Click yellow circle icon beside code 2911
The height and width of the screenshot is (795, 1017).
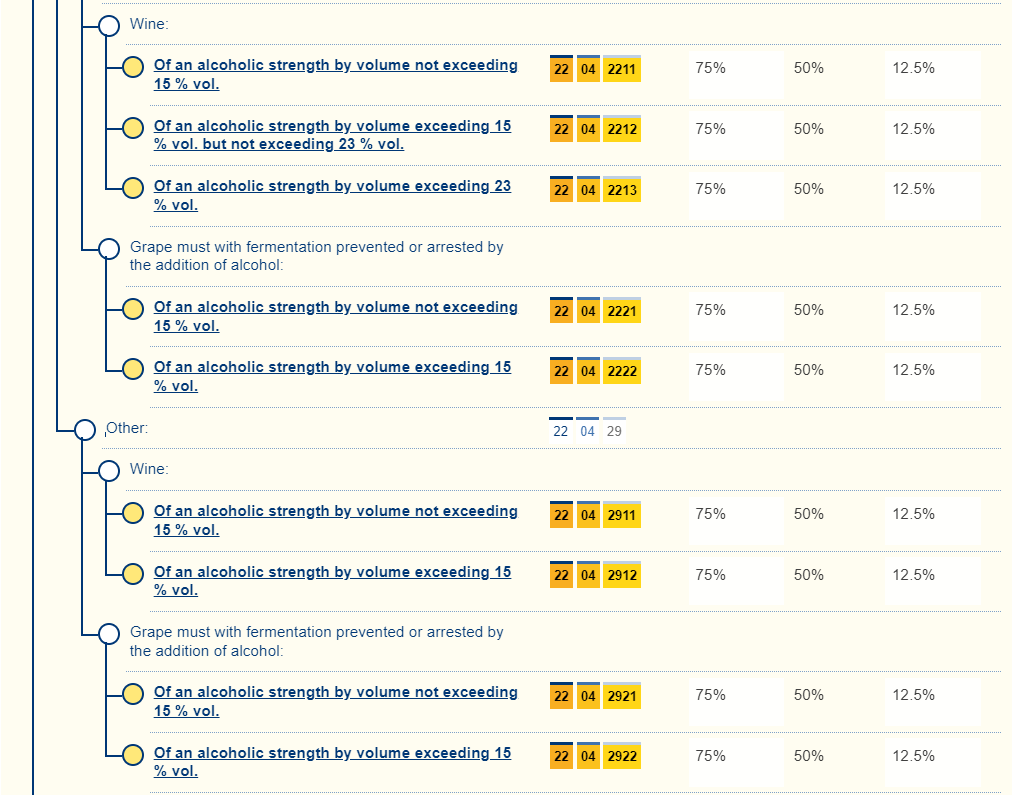(132, 513)
